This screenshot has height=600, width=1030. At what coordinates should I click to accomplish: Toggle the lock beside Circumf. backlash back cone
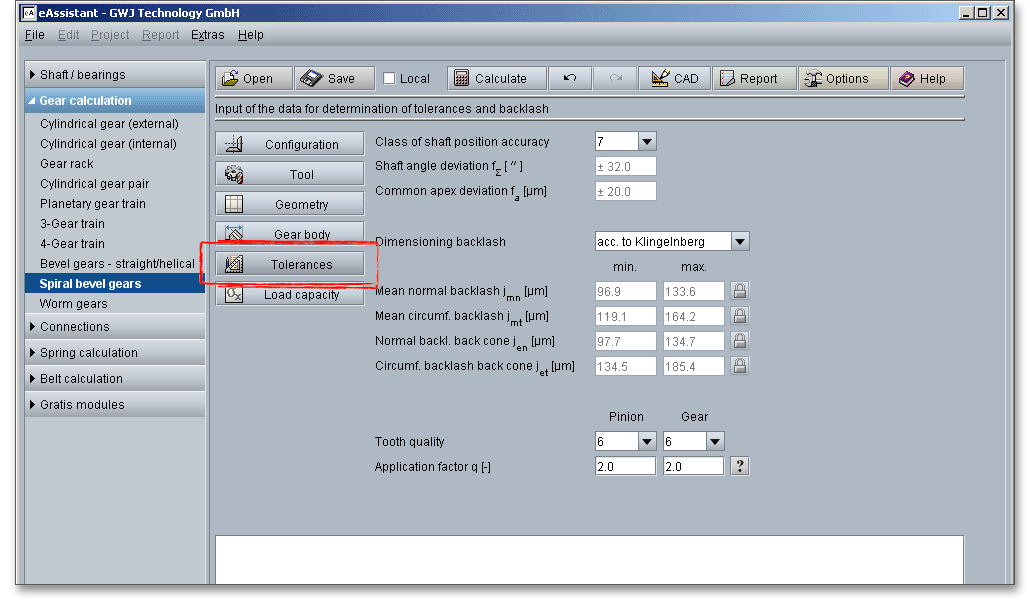tap(739, 366)
